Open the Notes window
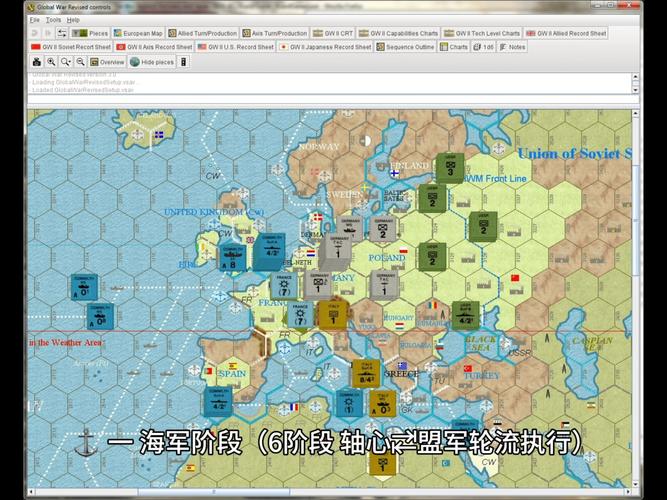667x500 pixels. click(x=513, y=47)
